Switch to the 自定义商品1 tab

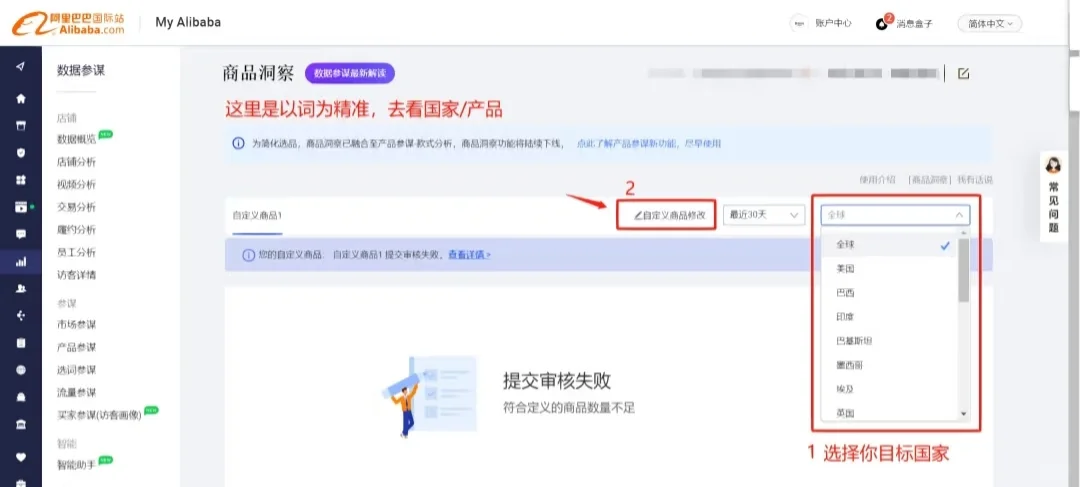click(257, 216)
